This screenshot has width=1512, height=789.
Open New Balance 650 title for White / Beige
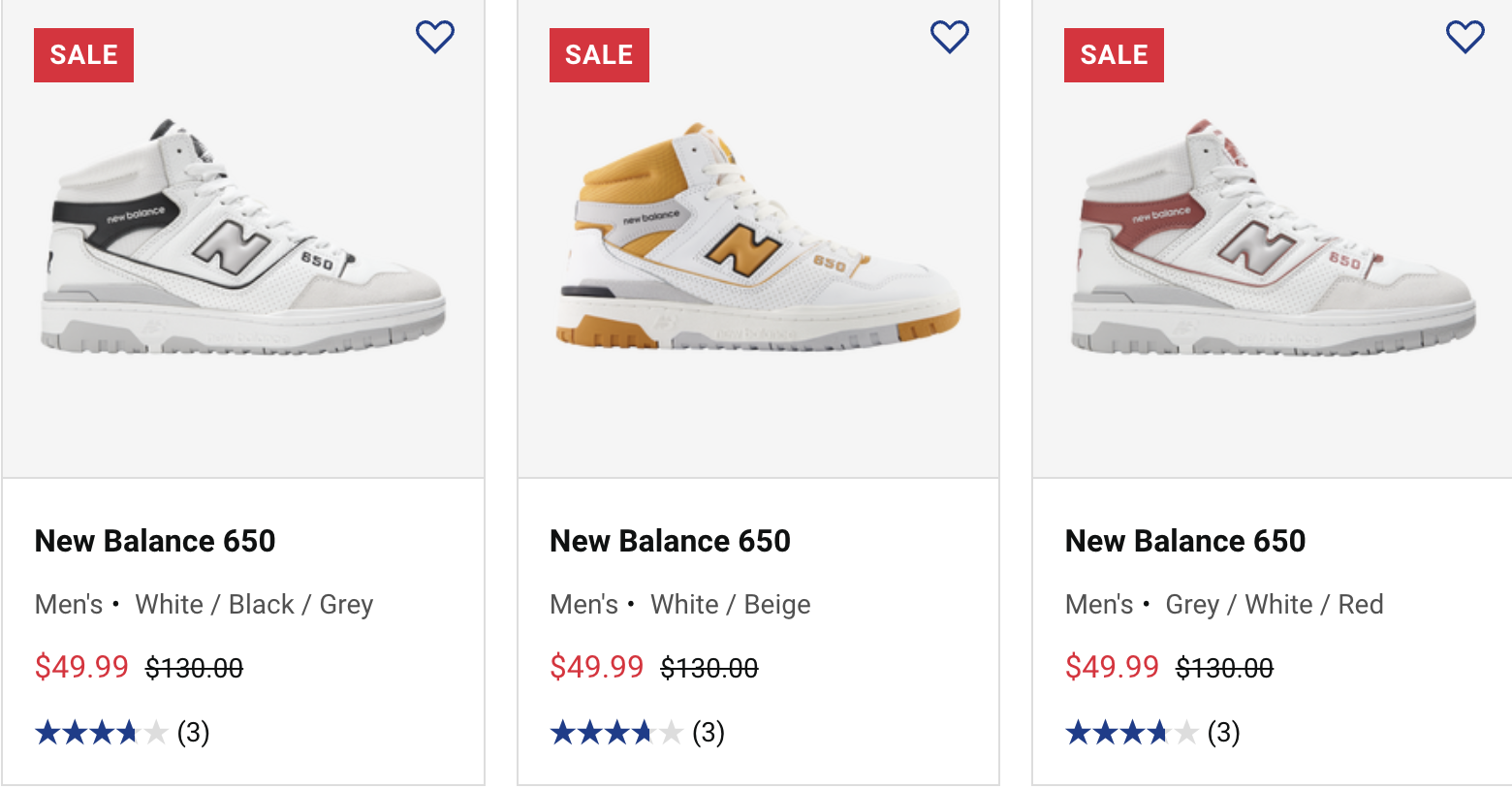pos(670,541)
